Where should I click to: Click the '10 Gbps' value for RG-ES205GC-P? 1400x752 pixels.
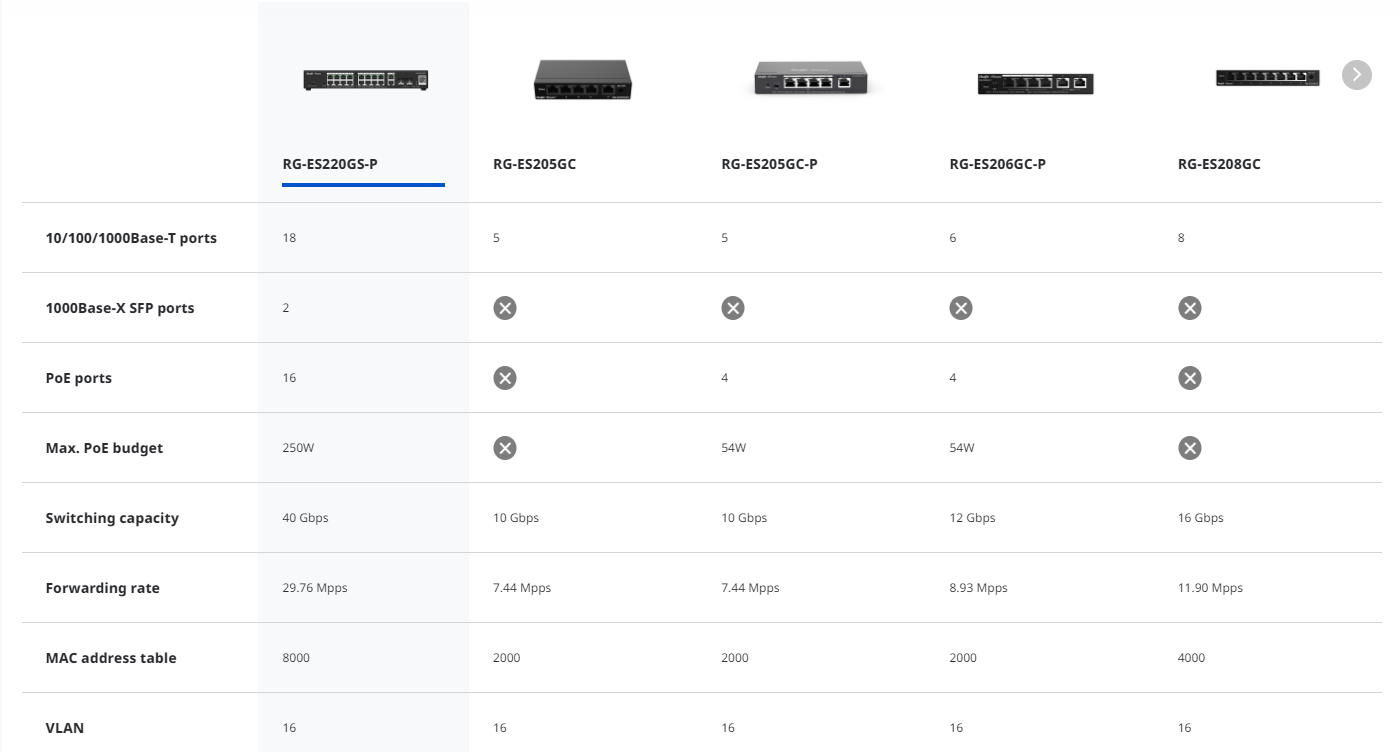click(744, 518)
